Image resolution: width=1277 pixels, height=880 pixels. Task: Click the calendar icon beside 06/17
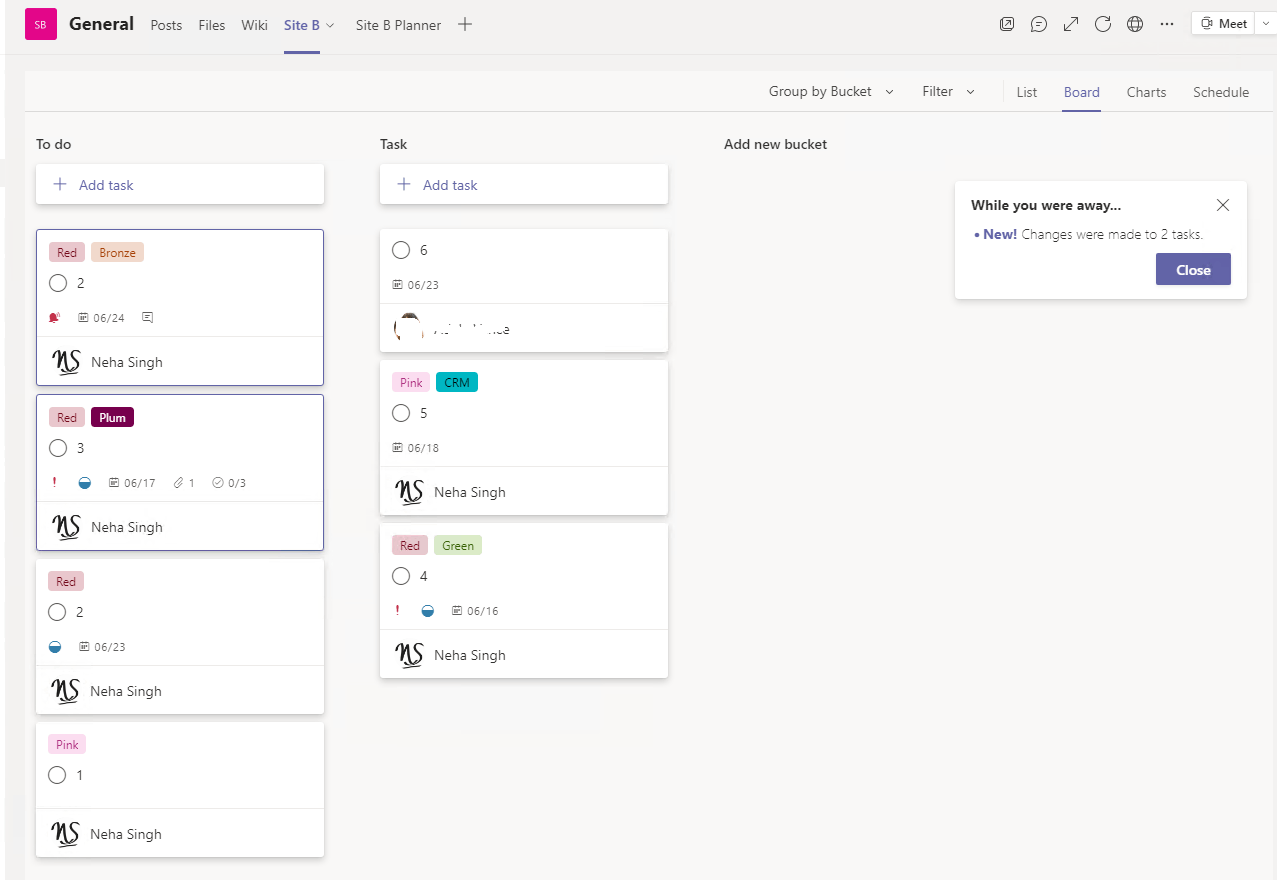(114, 483)
